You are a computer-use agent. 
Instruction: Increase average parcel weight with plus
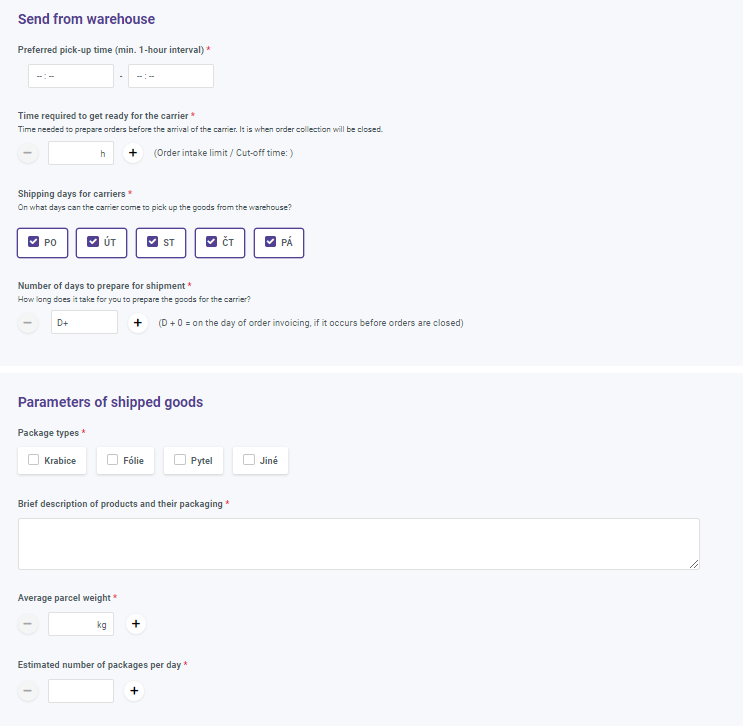click(136, 624)
